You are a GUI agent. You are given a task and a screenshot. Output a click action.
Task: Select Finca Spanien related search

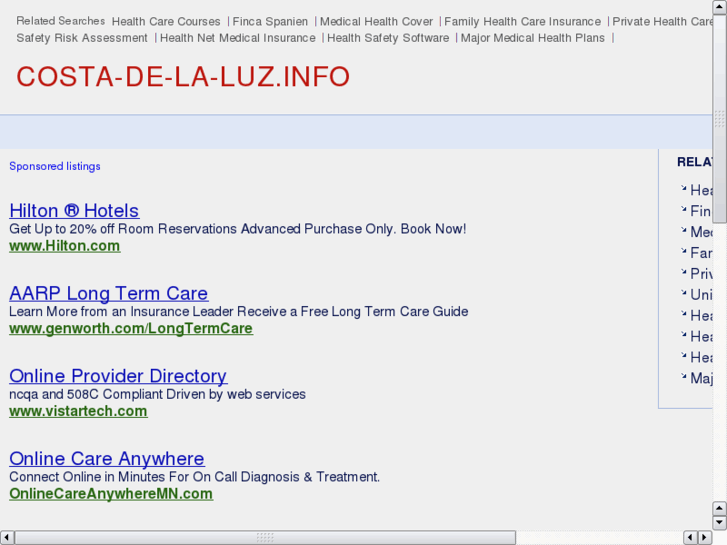270,21
